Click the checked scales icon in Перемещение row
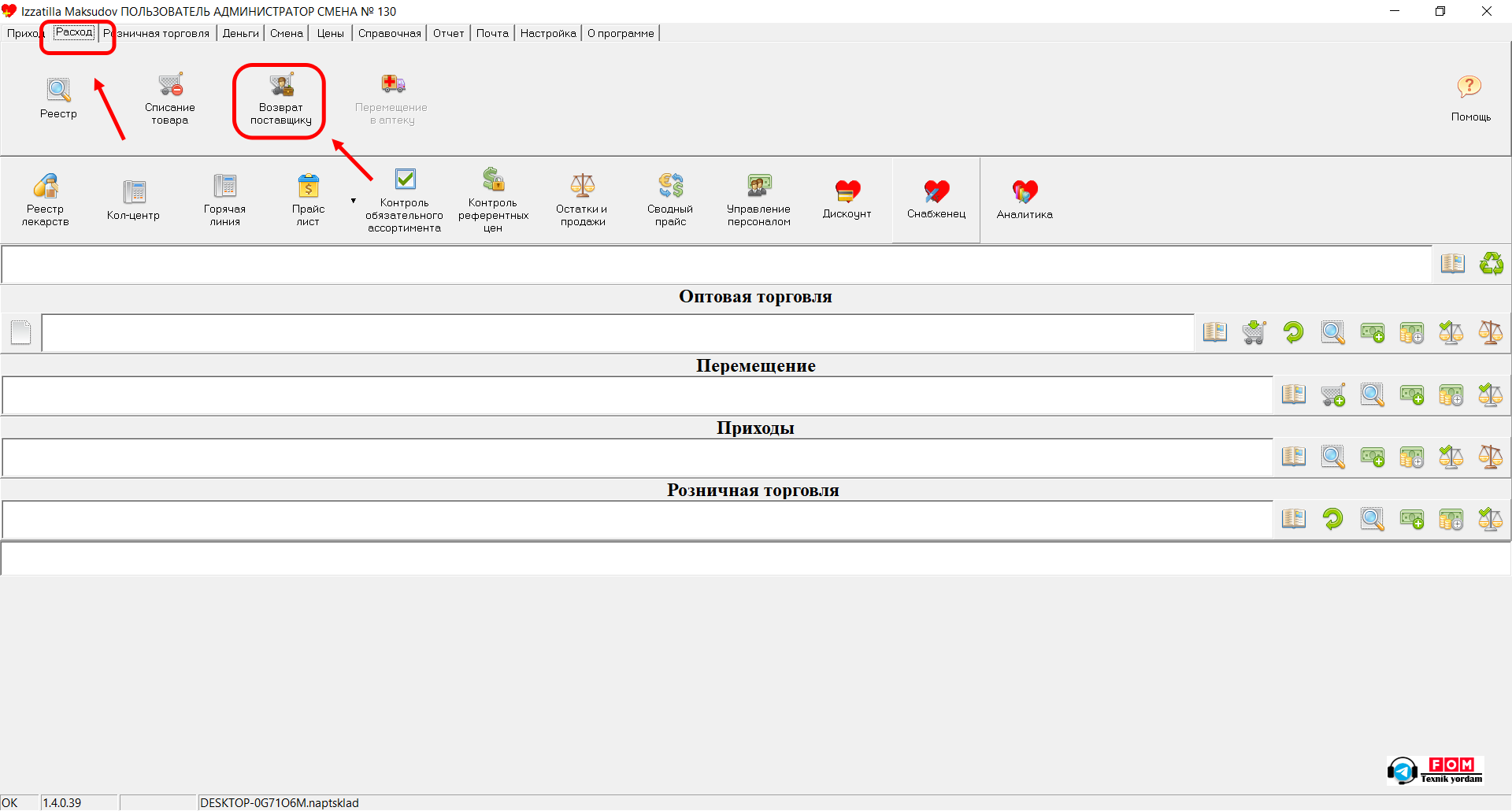1512x811 pixels. pyautogui.click(x=1491, y=394)
